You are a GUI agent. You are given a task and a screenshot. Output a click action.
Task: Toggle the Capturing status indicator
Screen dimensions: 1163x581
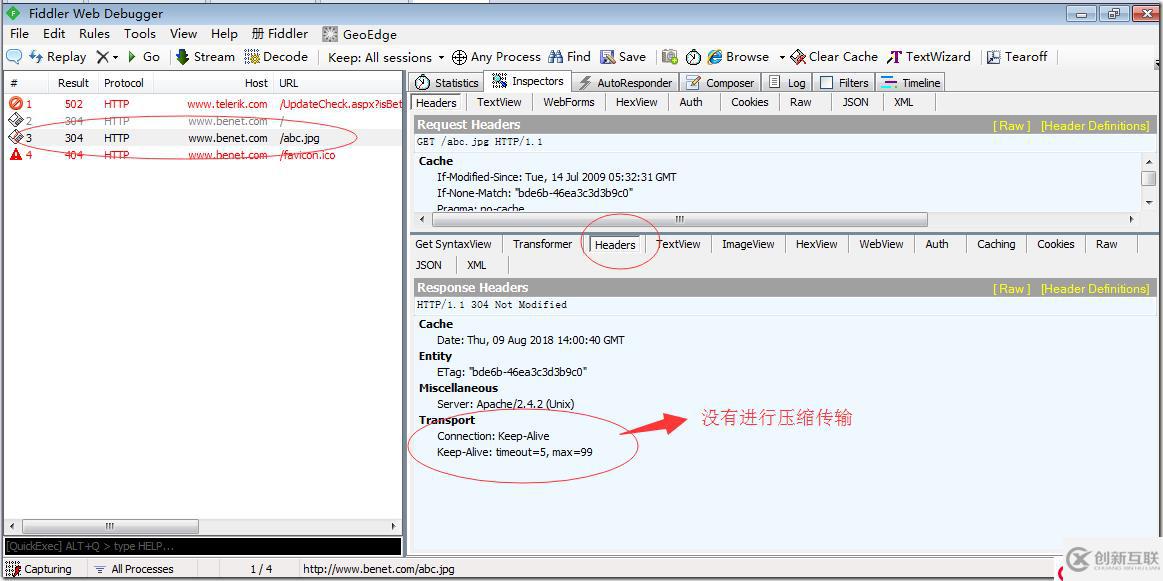coord(13,569)
